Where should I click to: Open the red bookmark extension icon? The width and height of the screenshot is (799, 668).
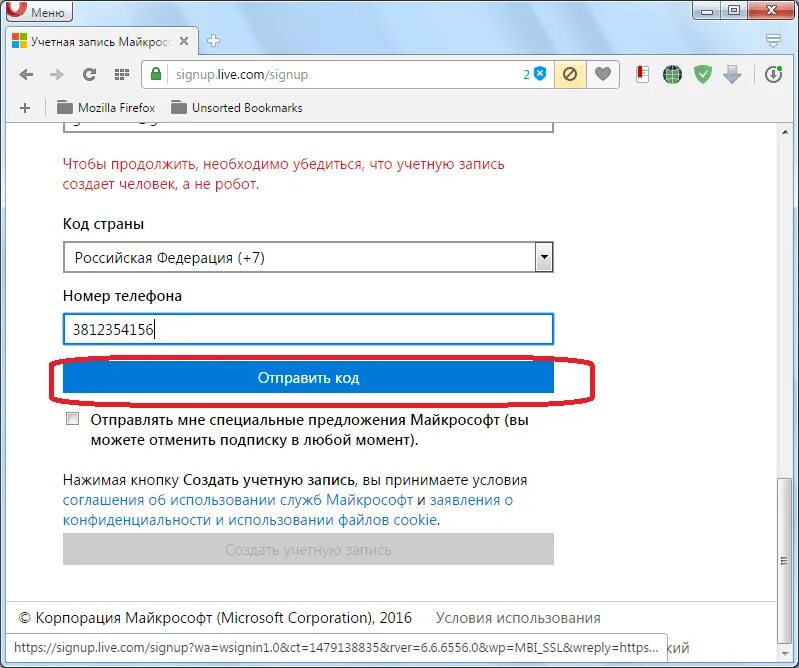point(642,74)
